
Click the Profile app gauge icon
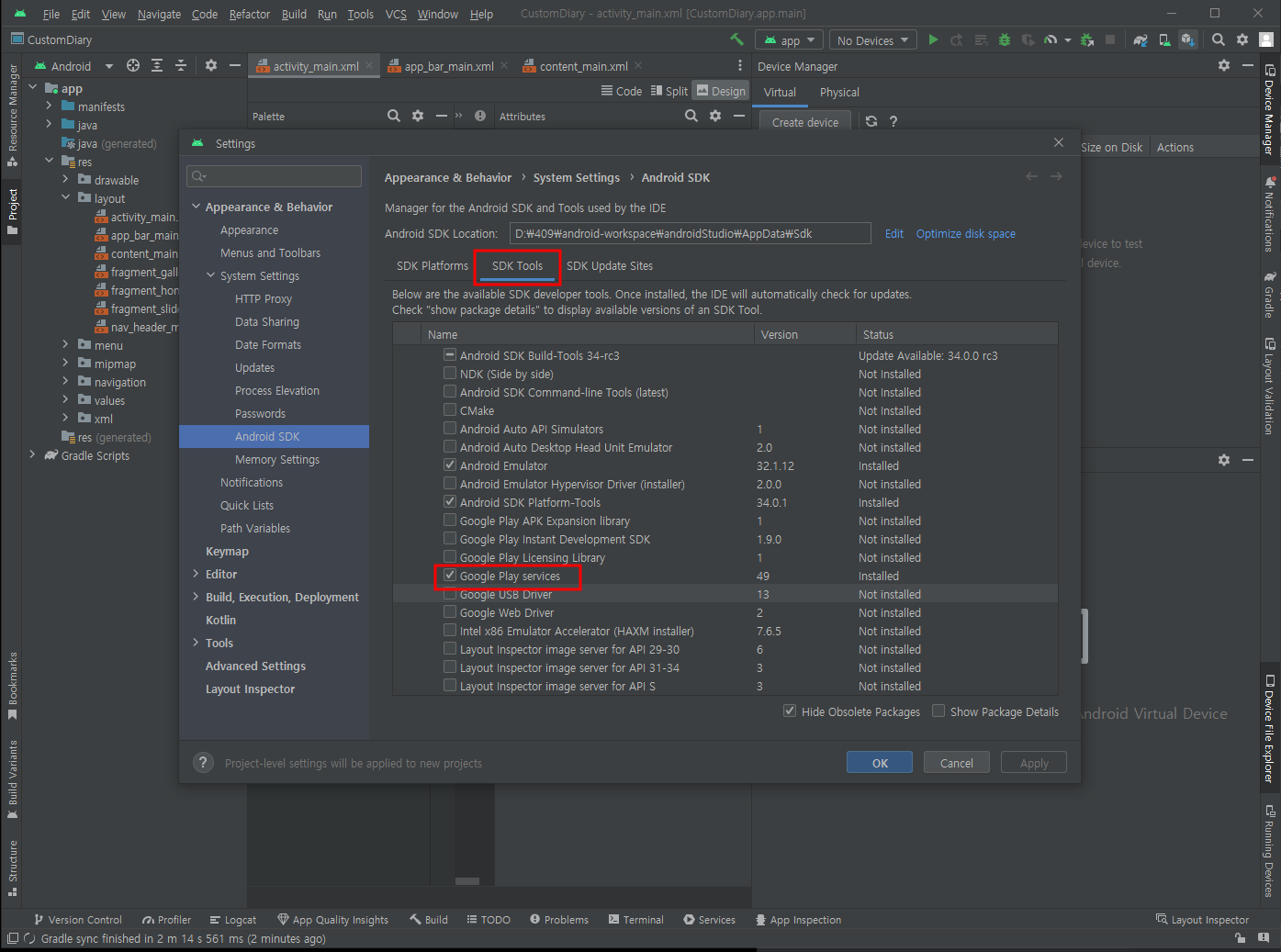pos(1051,39)
